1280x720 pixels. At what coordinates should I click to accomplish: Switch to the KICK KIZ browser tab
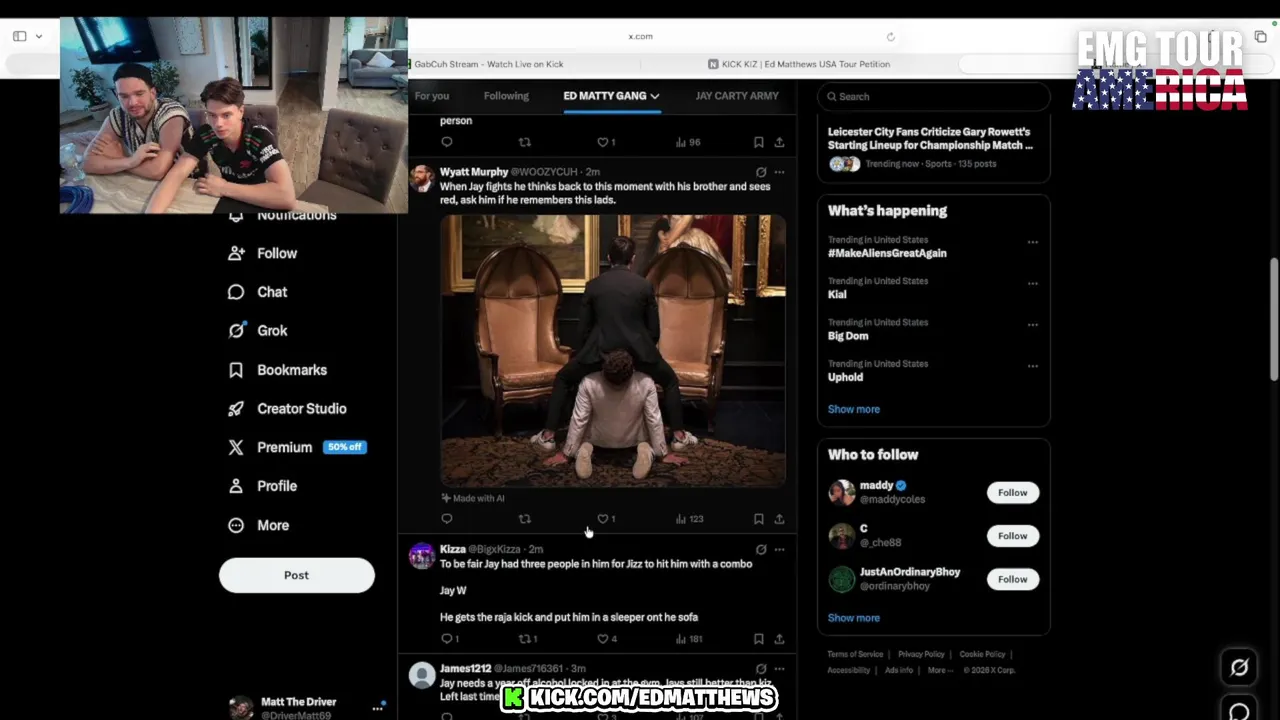point(799,64)
